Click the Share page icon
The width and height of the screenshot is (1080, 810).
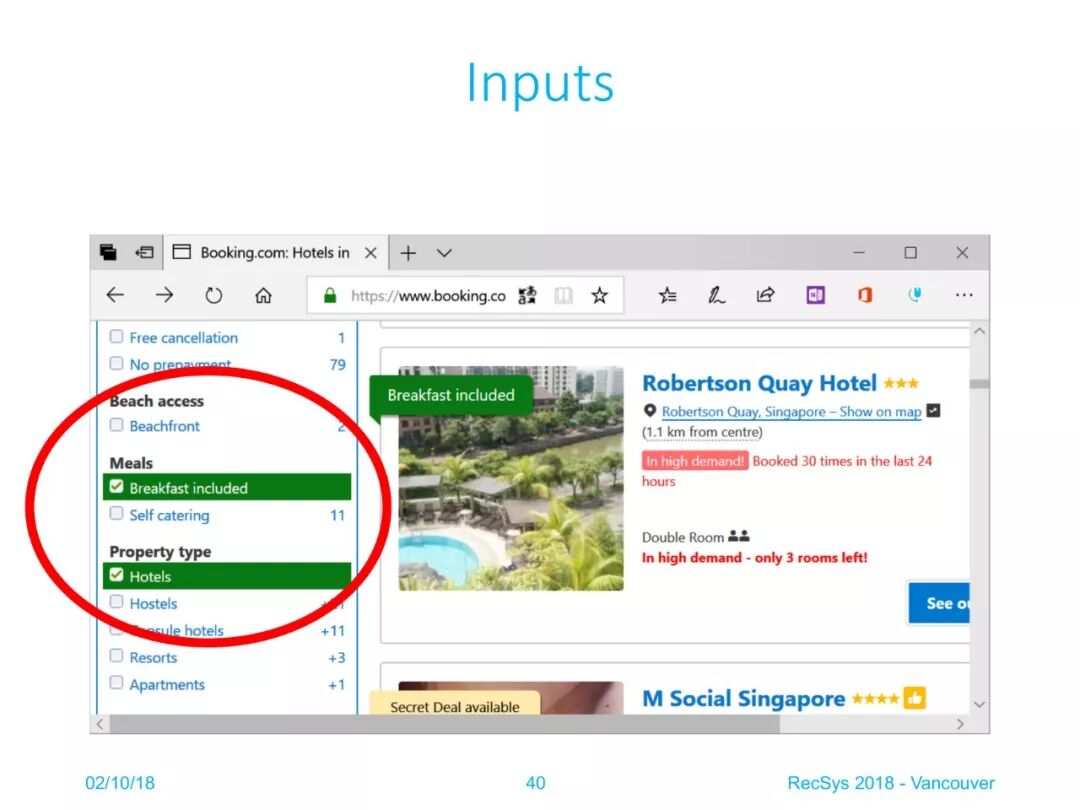click(765, 295)
